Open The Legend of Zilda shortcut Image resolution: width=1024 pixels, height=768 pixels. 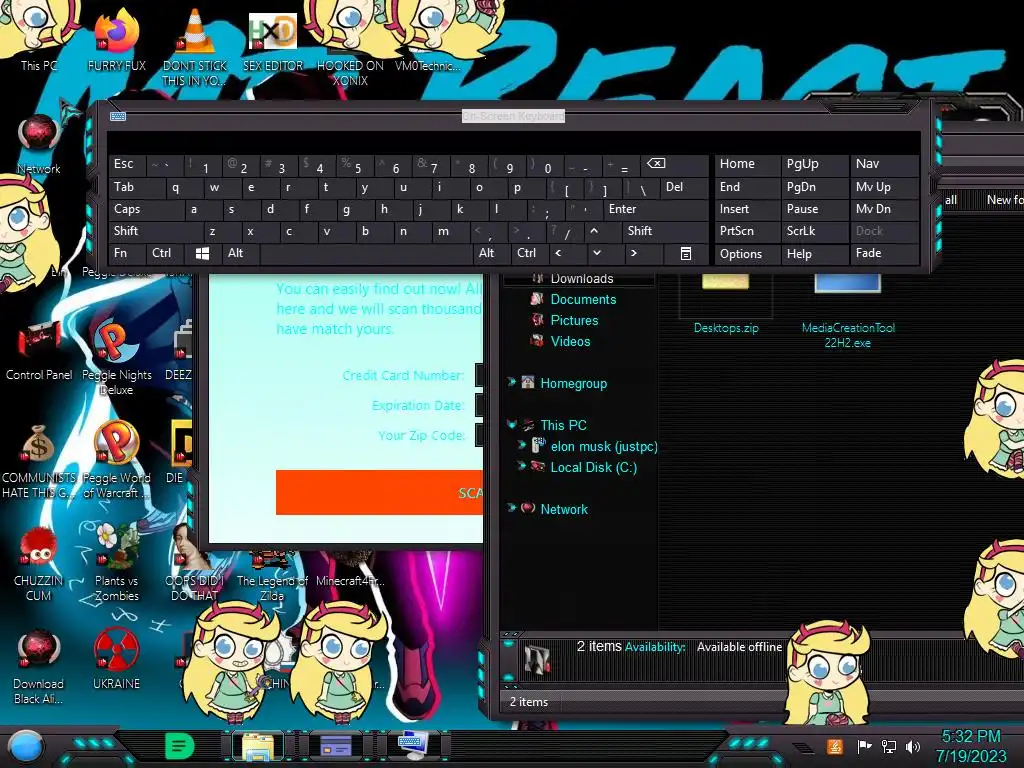272,578
